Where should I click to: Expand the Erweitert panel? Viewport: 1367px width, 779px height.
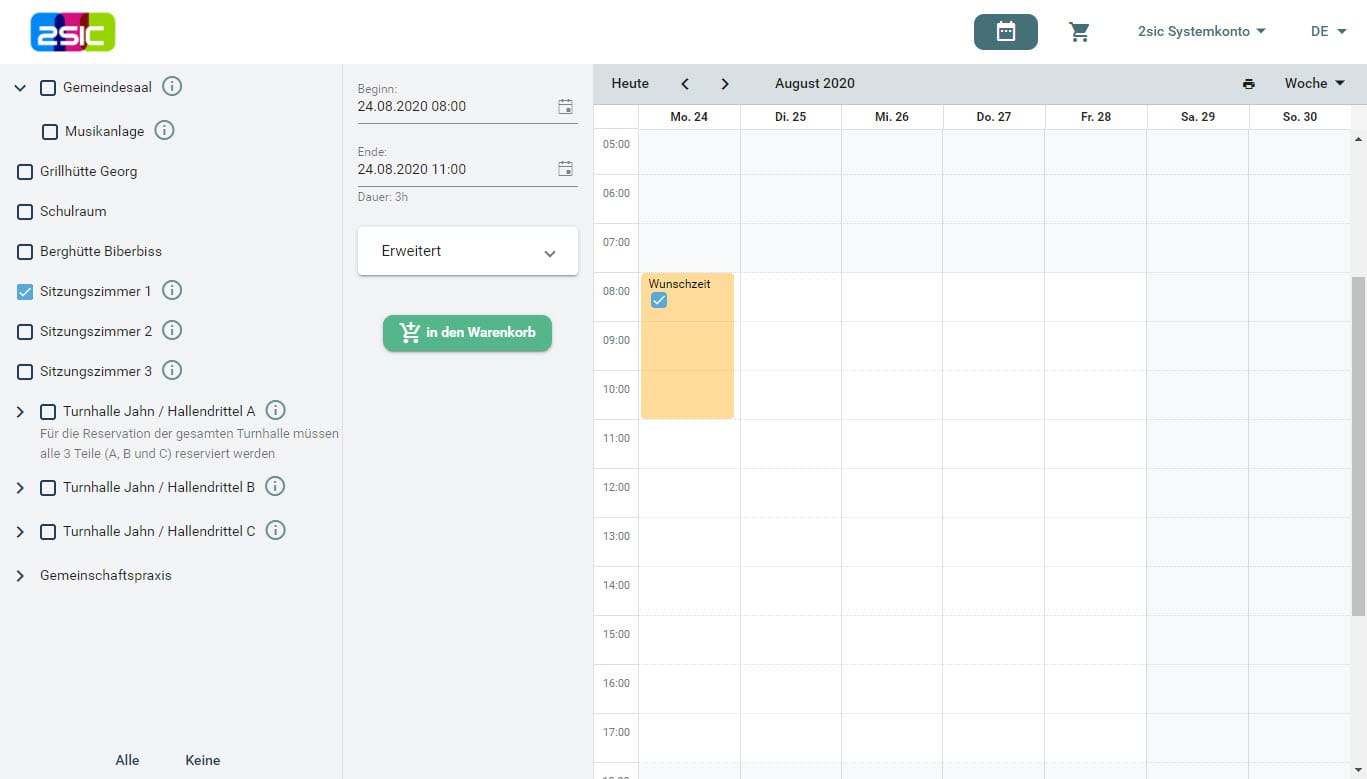467,251
